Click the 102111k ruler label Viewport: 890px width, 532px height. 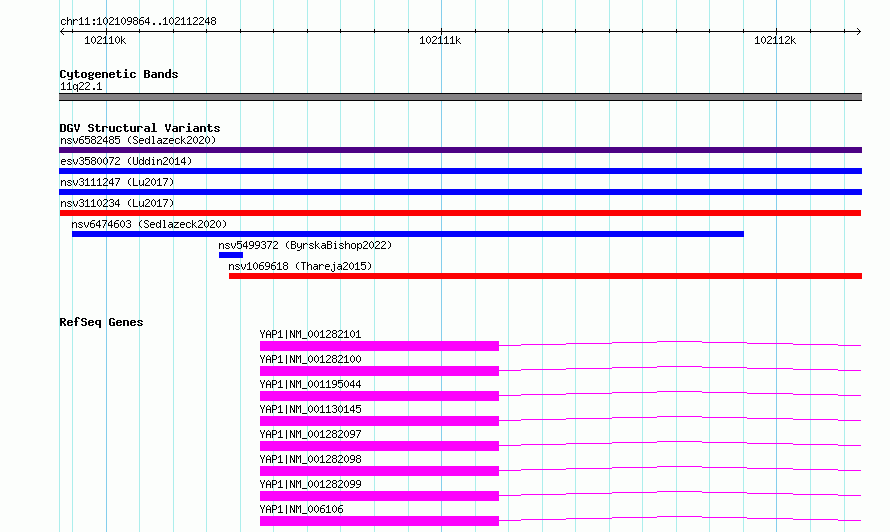tap(440, 40)
